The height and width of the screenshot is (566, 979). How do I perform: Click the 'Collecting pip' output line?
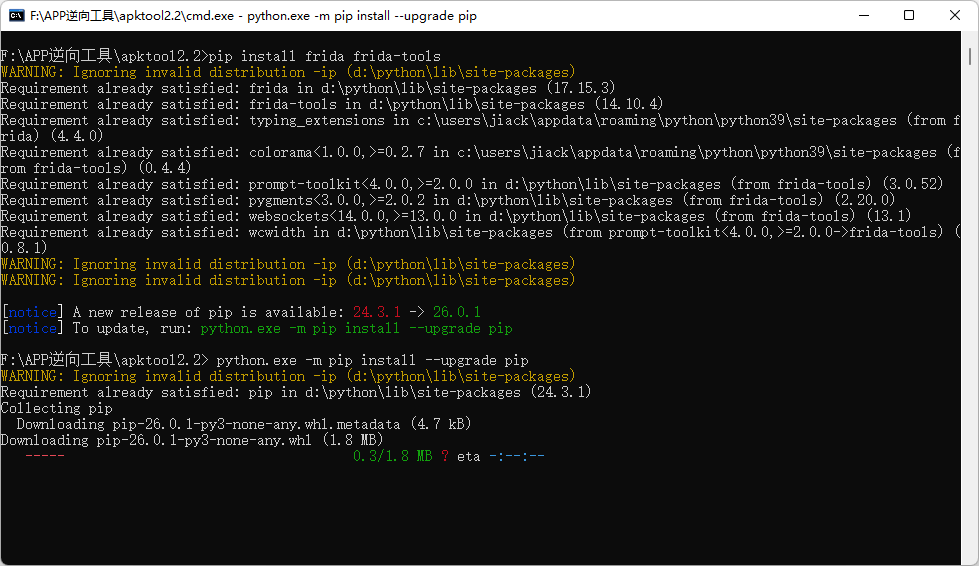pos(56,408)
